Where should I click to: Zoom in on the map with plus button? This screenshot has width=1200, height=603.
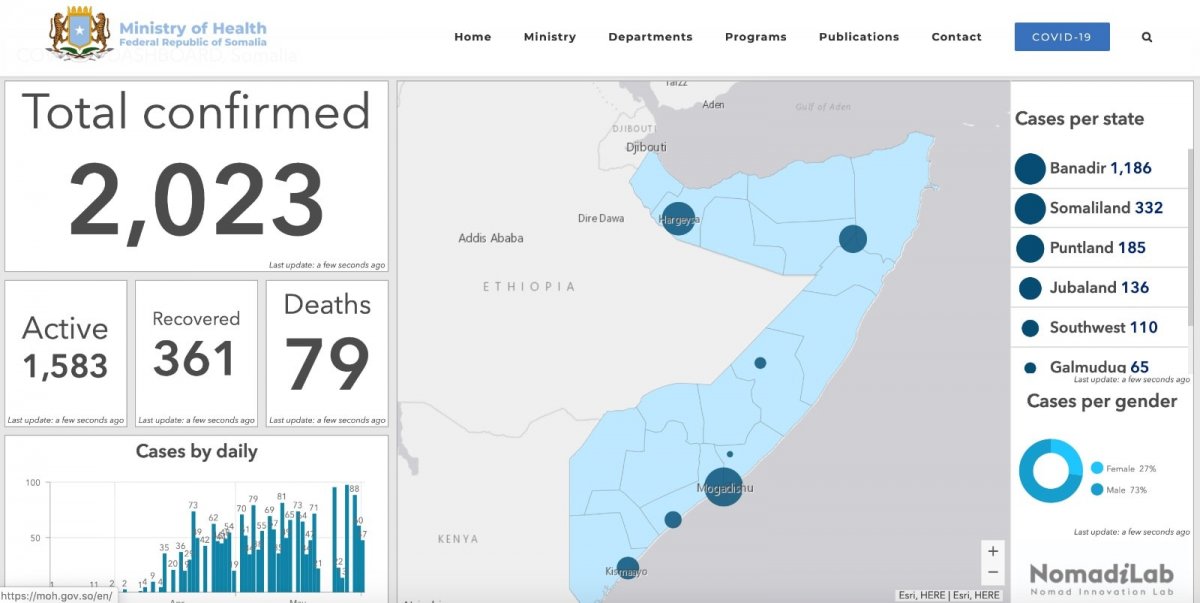coord(992,551)
